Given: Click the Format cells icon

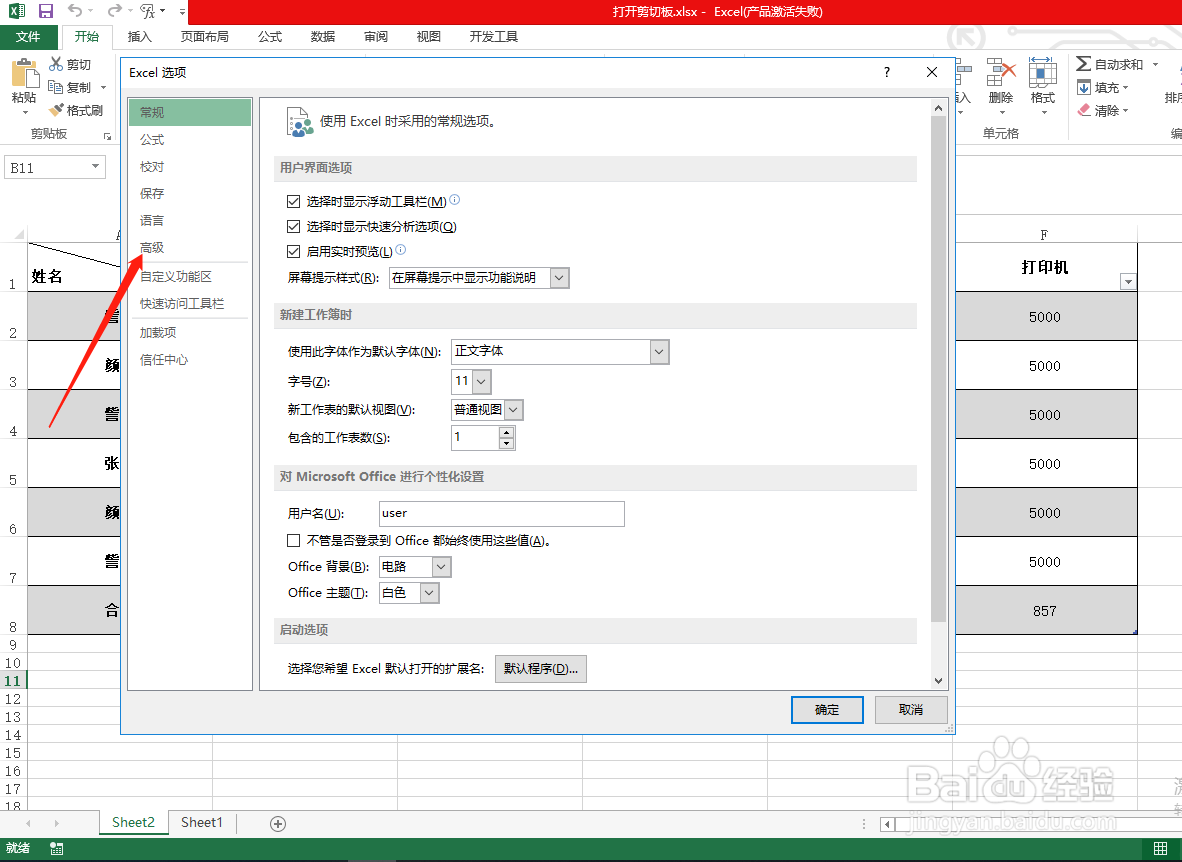Looking at the screenshot, I should 1043,73.
